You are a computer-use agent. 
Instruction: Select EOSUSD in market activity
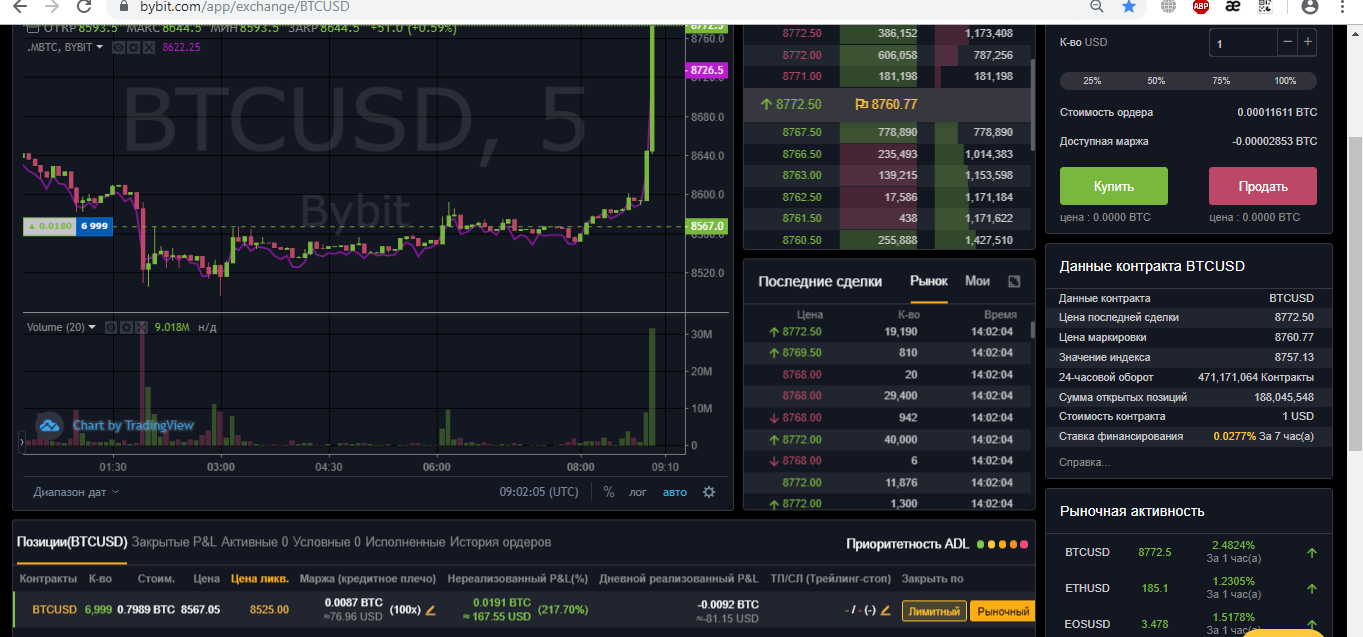(1087, 624)
